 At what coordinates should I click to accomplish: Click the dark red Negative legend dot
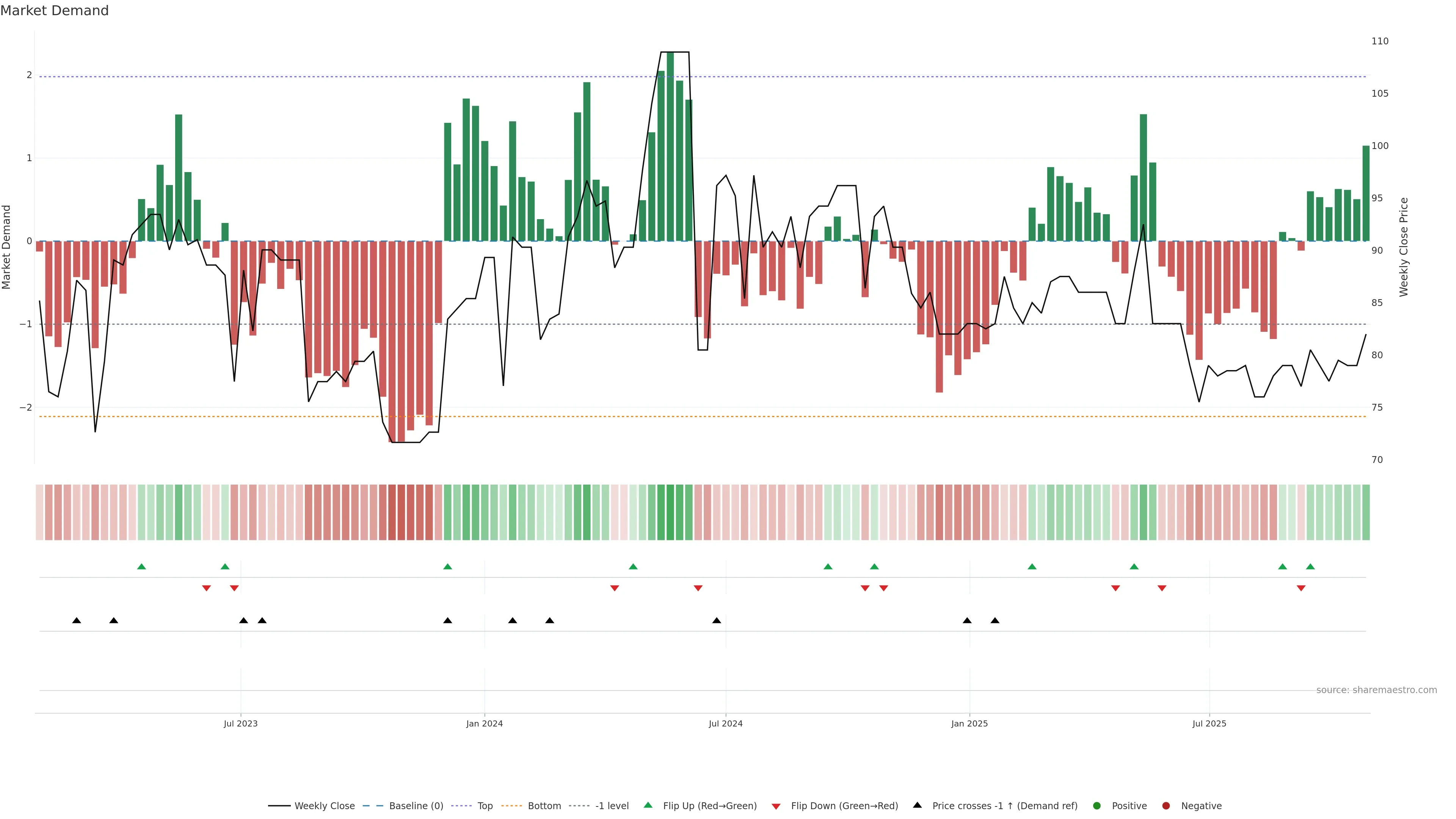(1166, 806)
